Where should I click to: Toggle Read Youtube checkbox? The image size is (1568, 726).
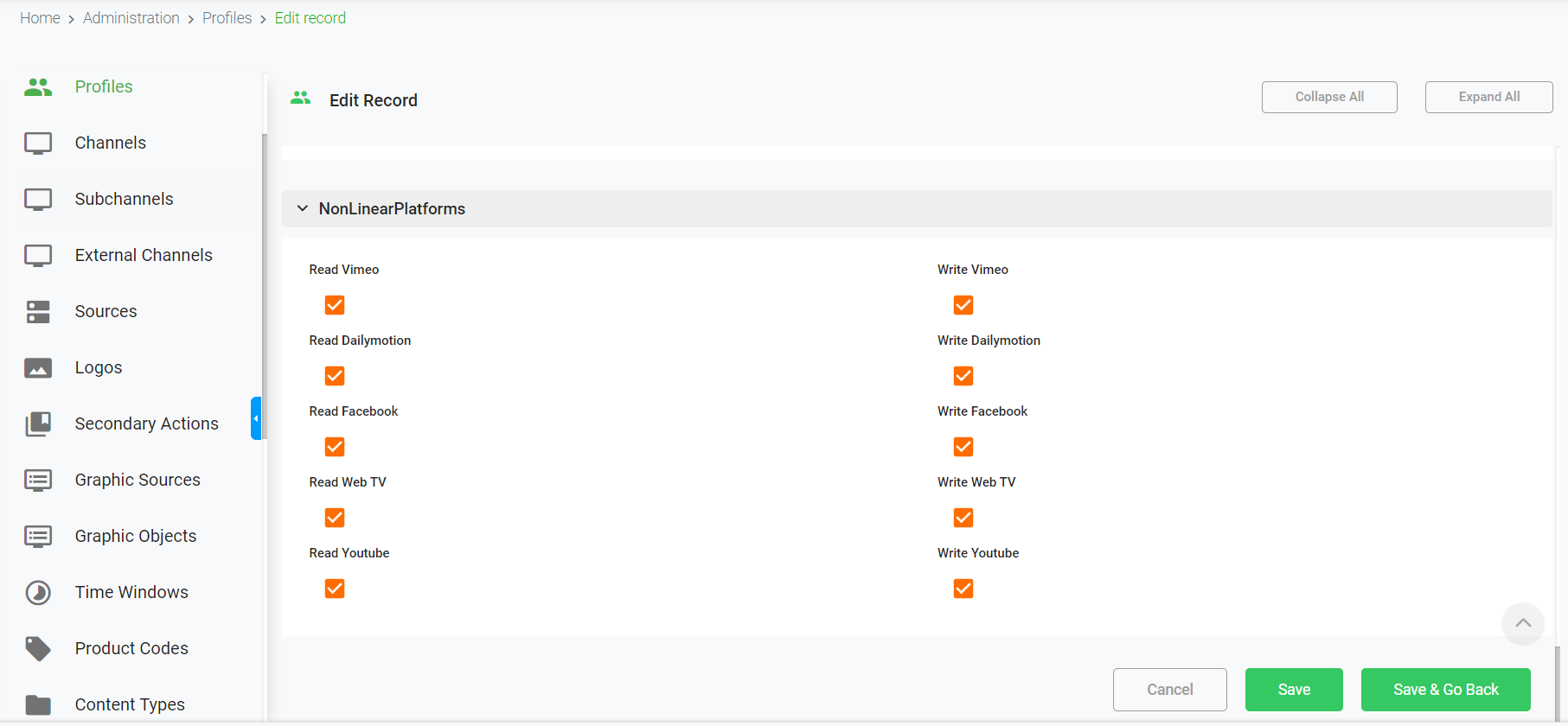[x=335, y=589]
